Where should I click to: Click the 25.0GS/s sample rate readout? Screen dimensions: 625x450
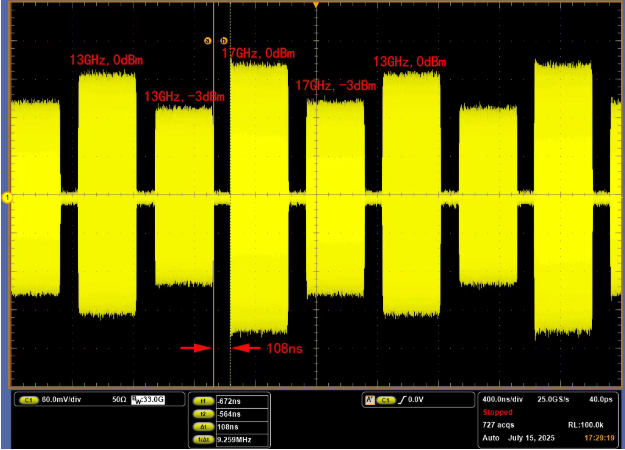click(x=553, y=399)
